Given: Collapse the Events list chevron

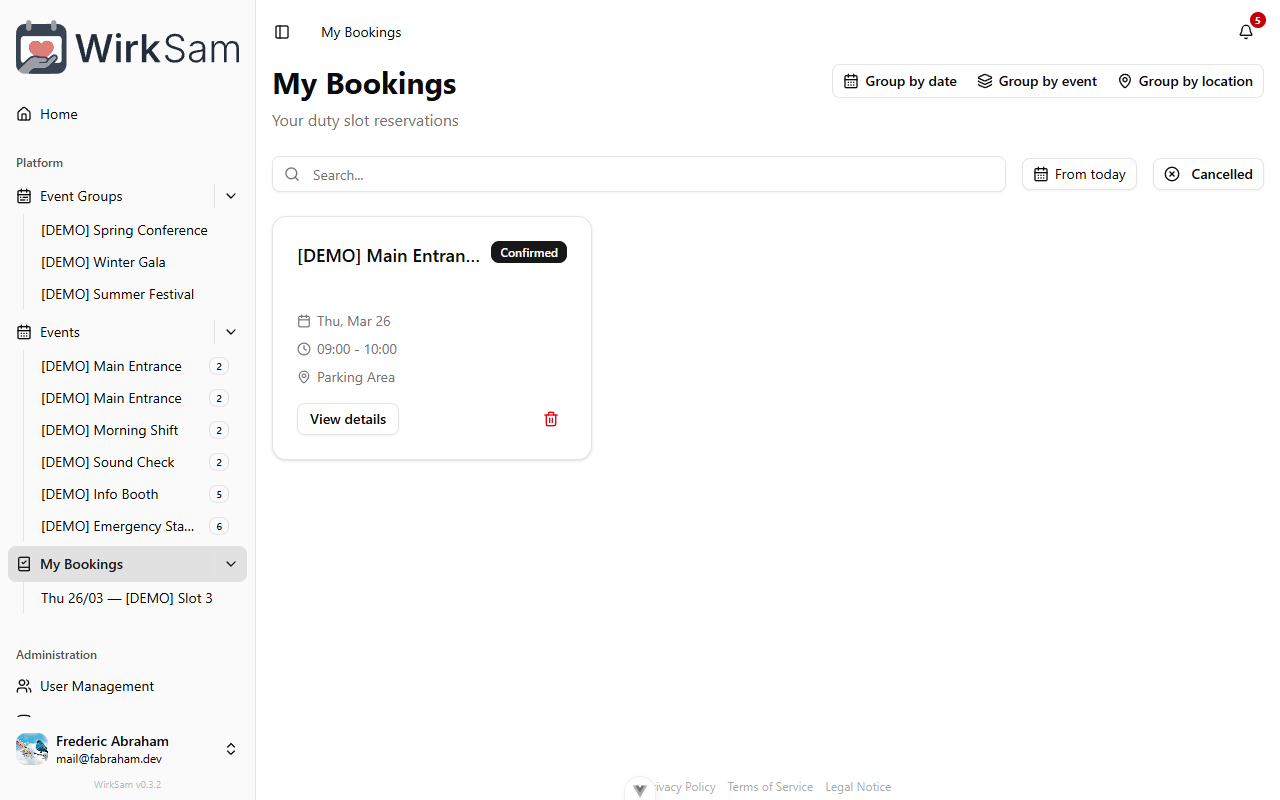Looking at the screenshot, I should pyautogui.click(x=231, y=332).
